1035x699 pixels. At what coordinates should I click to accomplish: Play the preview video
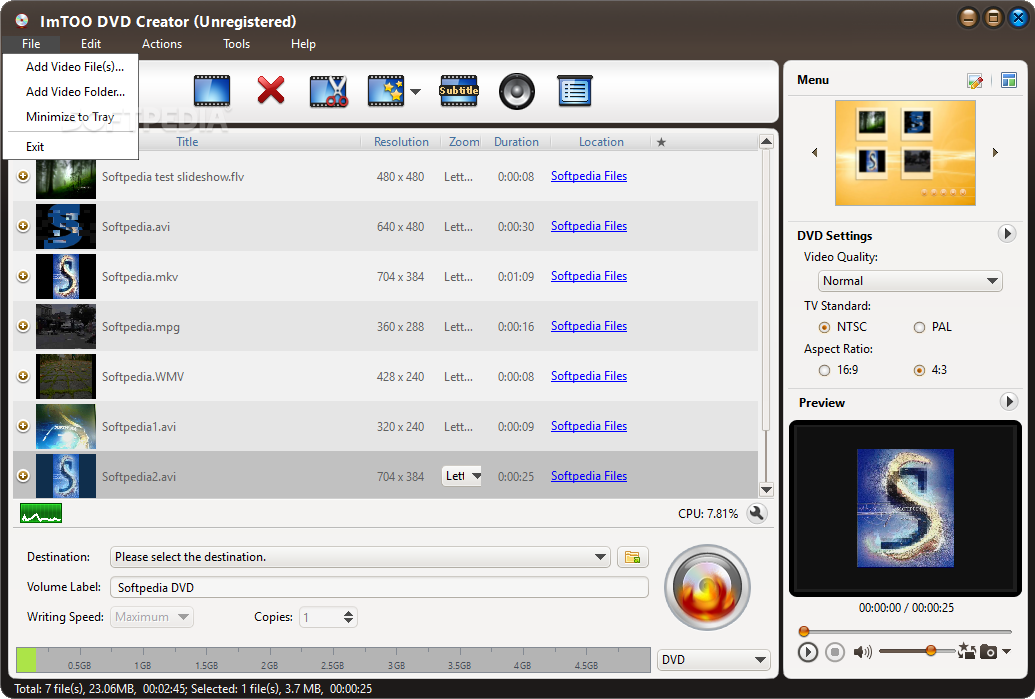click(x=807, y=652)
